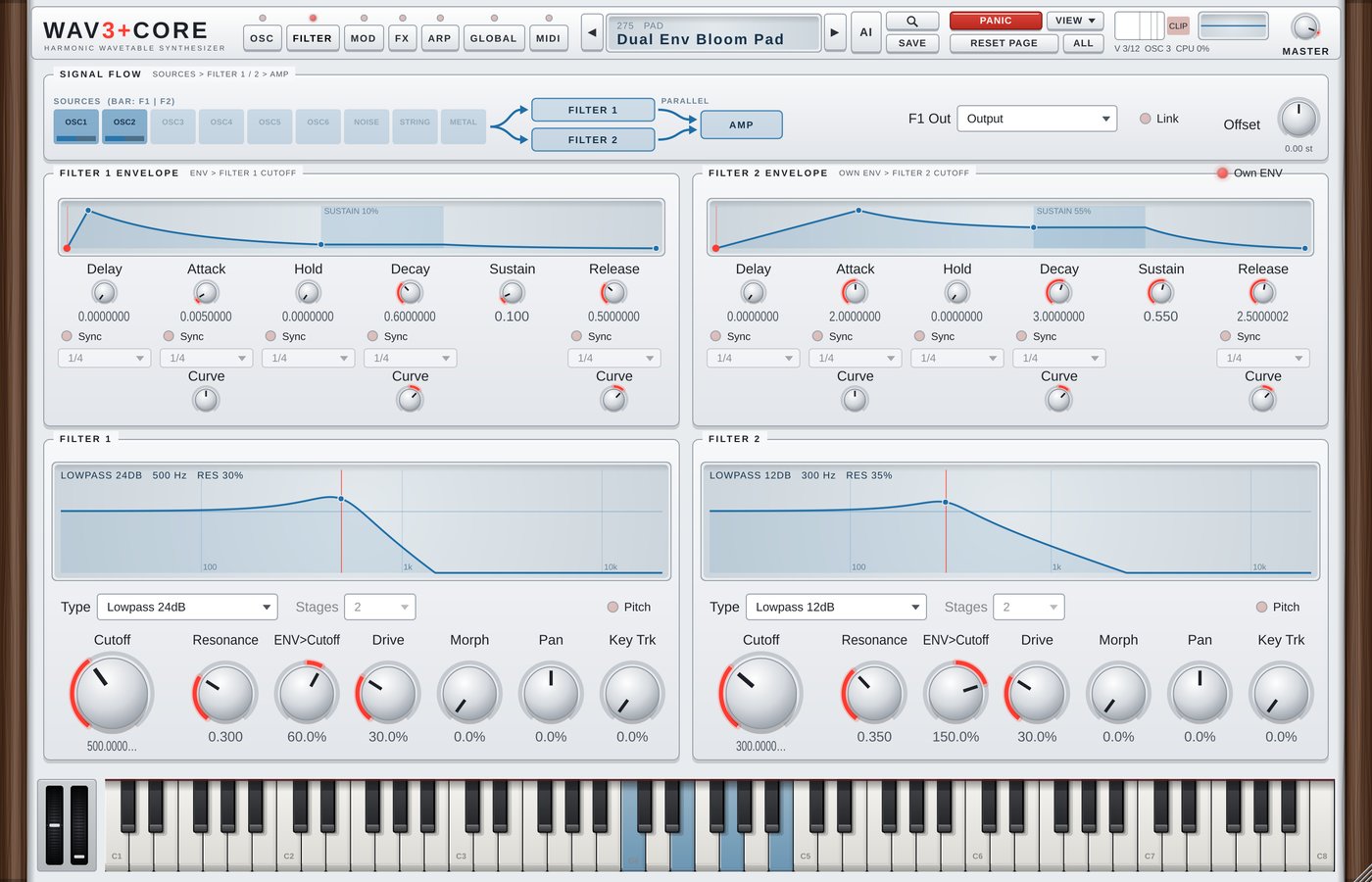Click the SAVE button

click(x=911, y=43)
